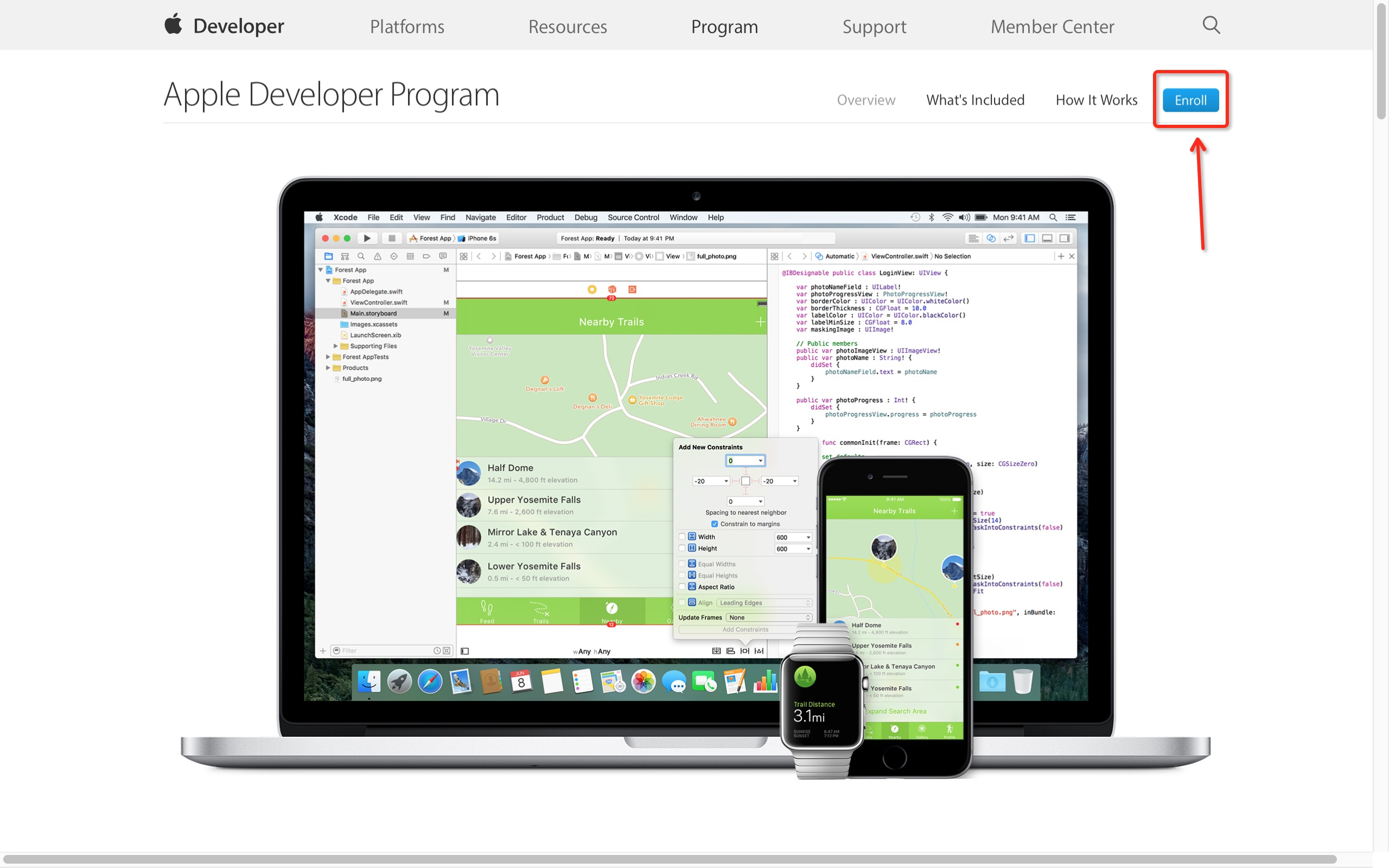This screenshot has height=868, width=1389.
Task: Toggle the Navigator panel visibility in Xcode
Action: click(x=1030, y=238)
